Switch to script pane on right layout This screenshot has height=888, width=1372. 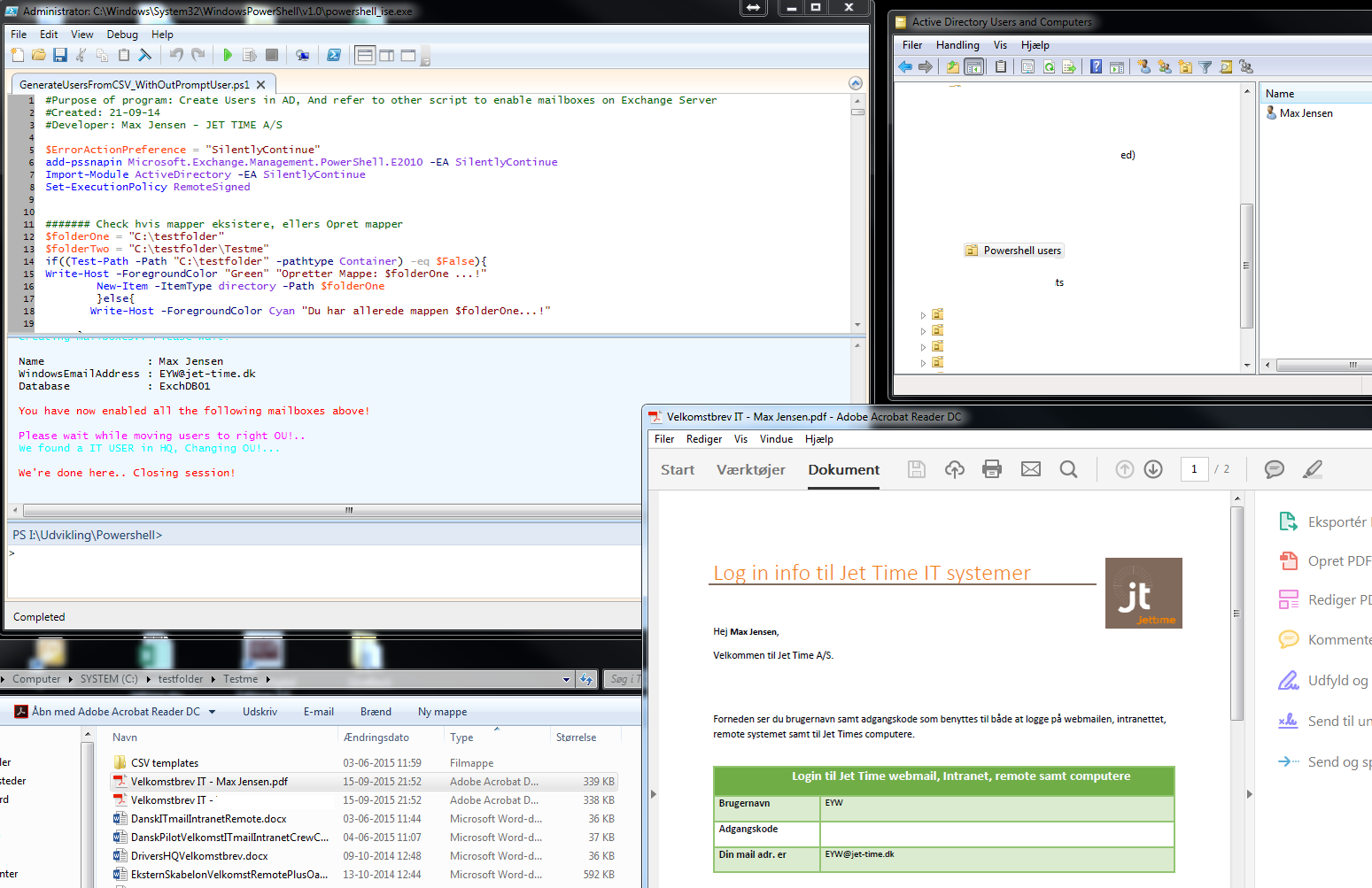(387, 56)
